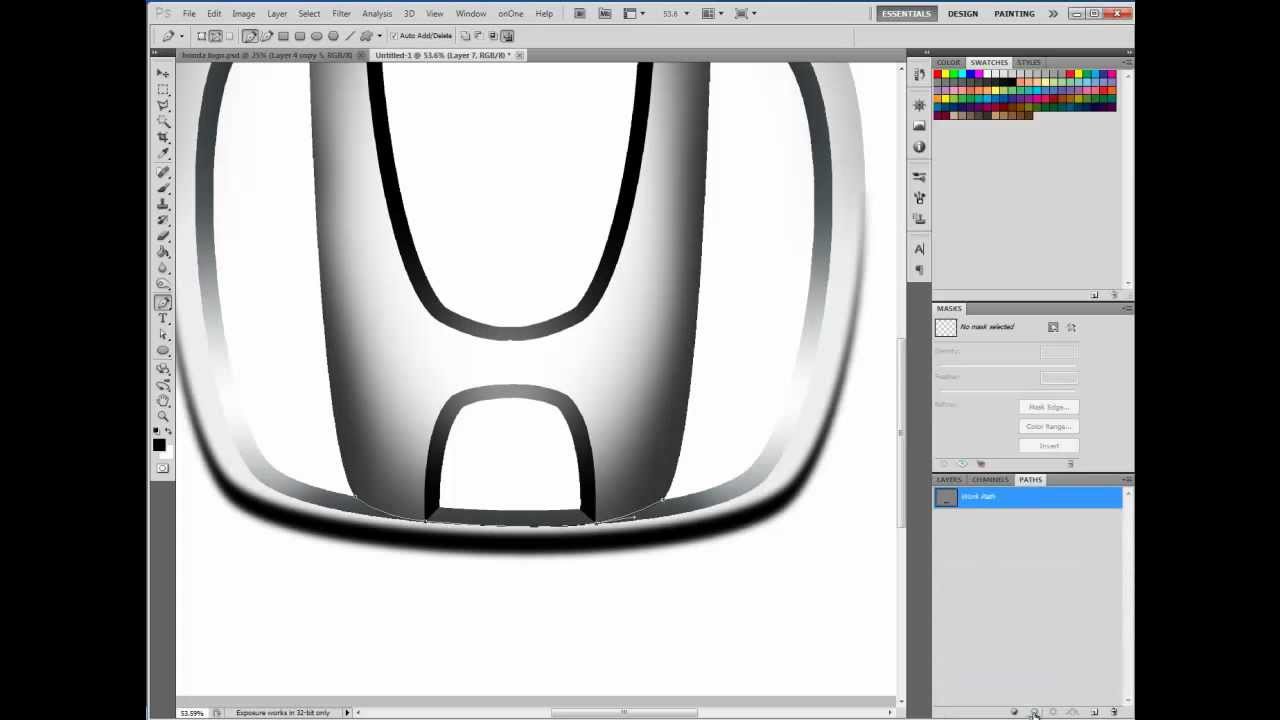The width and height of the screenshot is (1280, 720).
Task: Open View Extras dropdown
Action: coord(635,14)
